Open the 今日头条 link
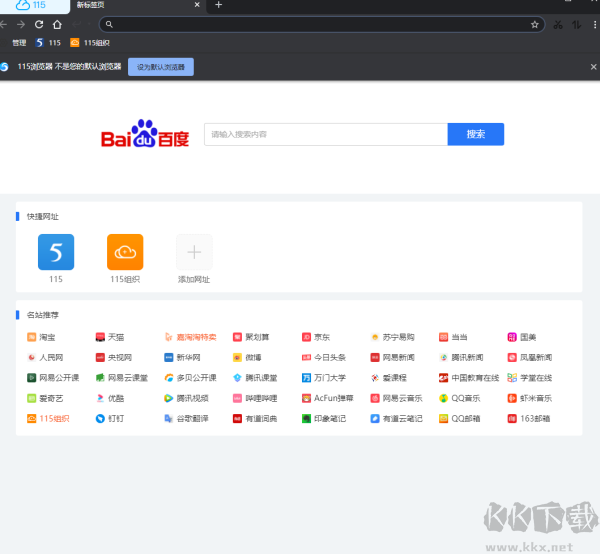The height and width of the screenshot is (554, 600). click(324, 357)
